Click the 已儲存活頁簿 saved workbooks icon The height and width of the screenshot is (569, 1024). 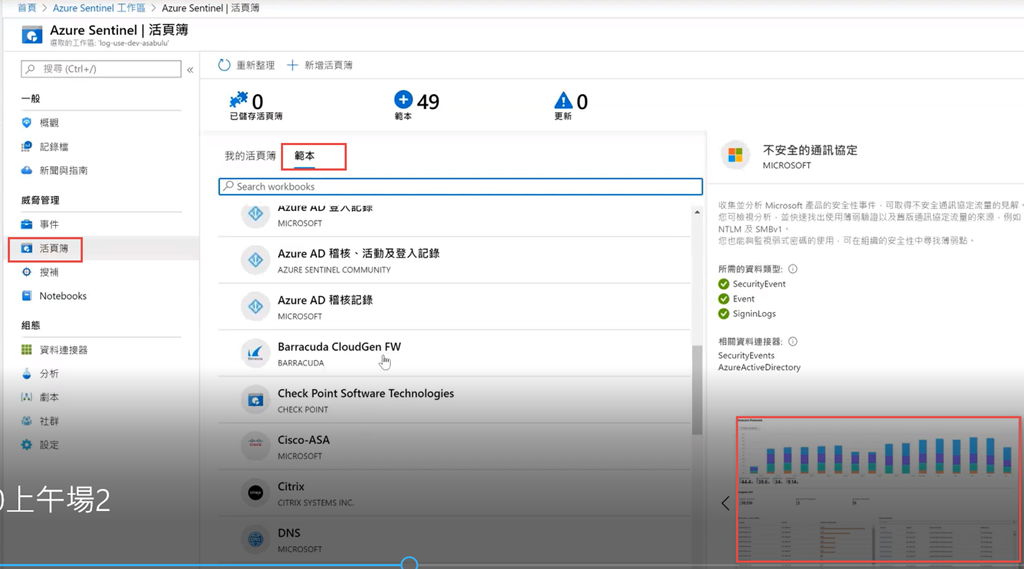point(238,100)
